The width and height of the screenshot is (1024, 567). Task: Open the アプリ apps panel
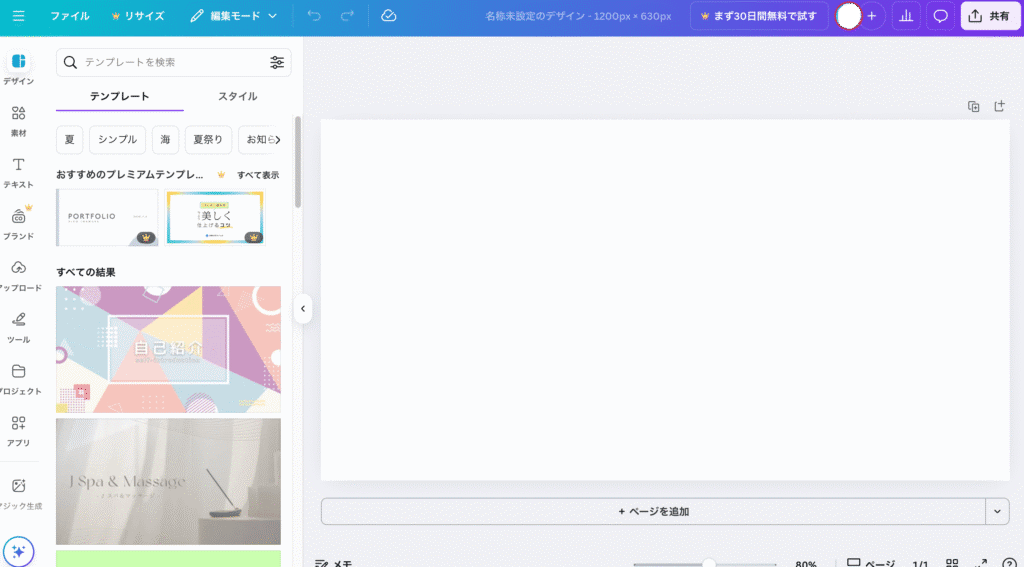(18, 430)
